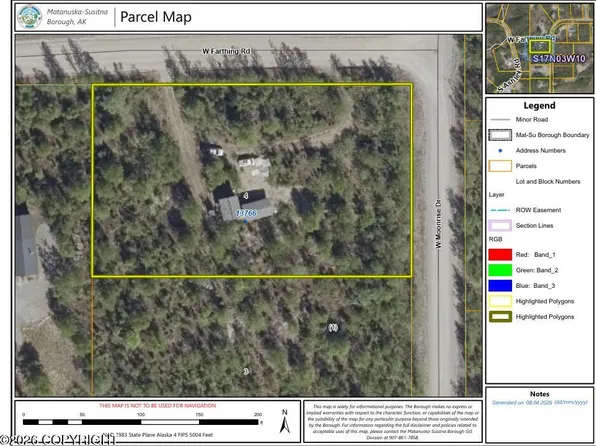Click the not for navigation warning text
Screen dimensions: 596x446
[x=157, y=406]
